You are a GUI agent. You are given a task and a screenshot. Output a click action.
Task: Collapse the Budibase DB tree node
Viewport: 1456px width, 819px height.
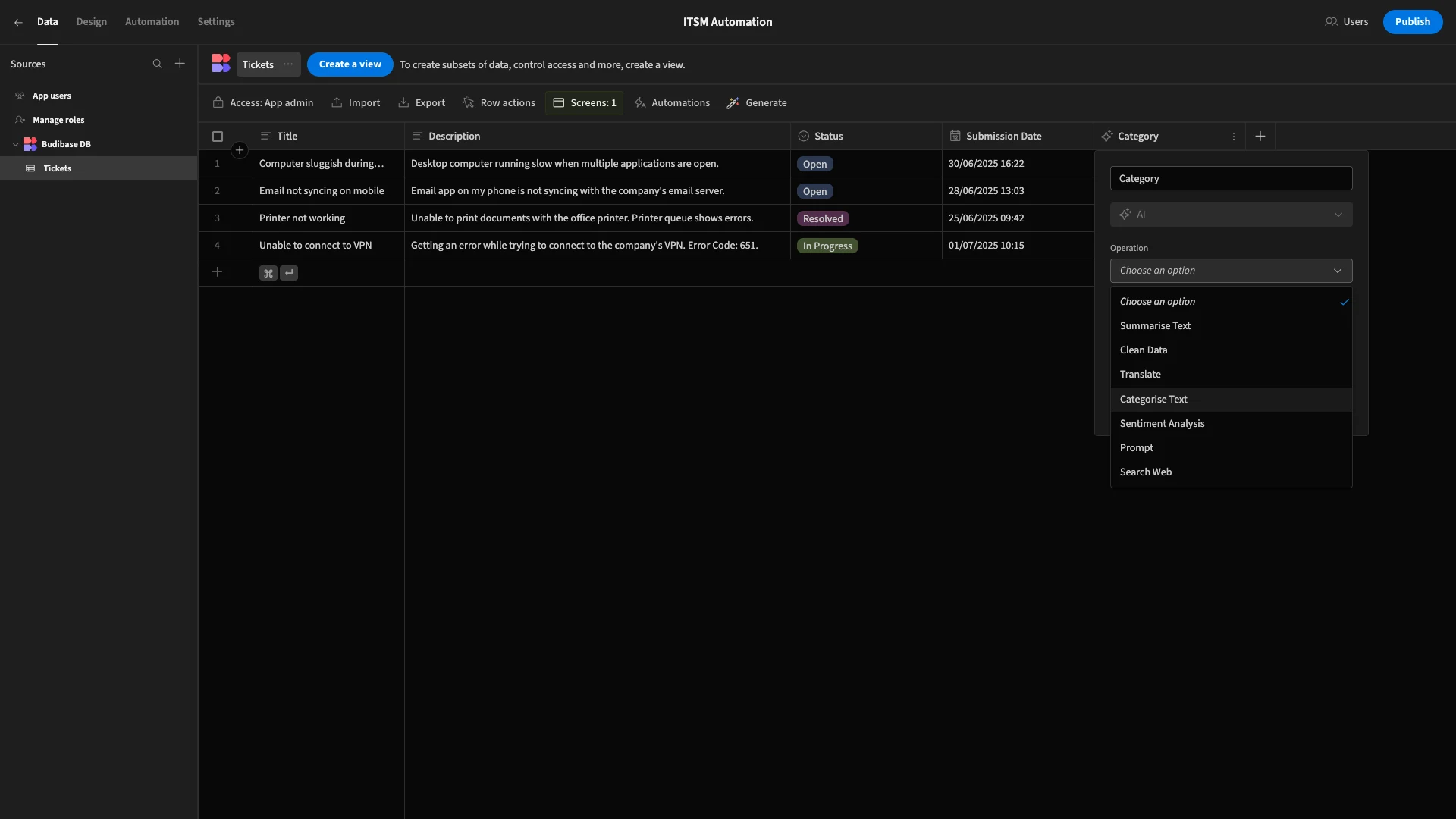click(x=15, y=144)
